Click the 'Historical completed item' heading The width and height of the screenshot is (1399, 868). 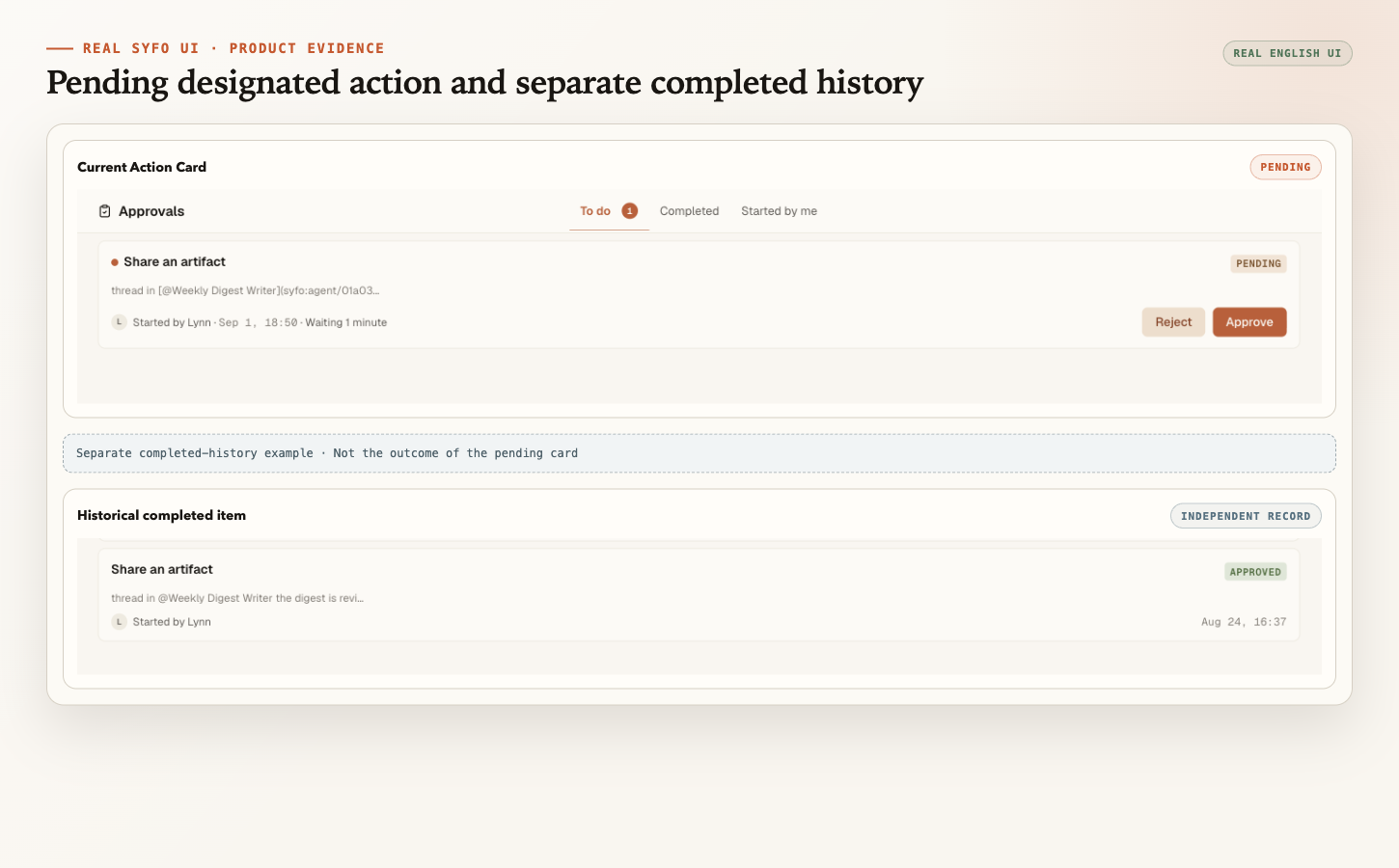click(161, 515)
